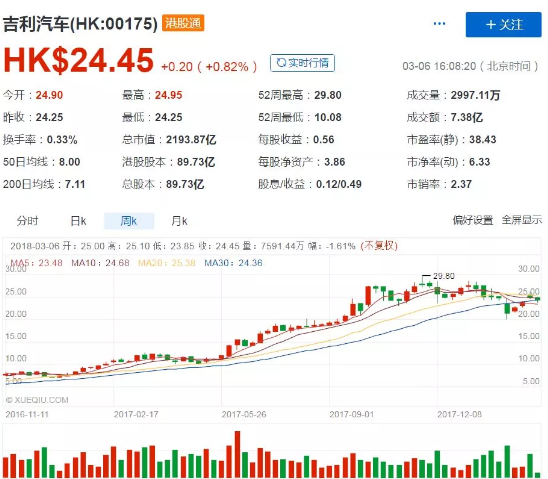Click the 最高 24.95 value
This screenshot has height=479, width=548.
168,95
